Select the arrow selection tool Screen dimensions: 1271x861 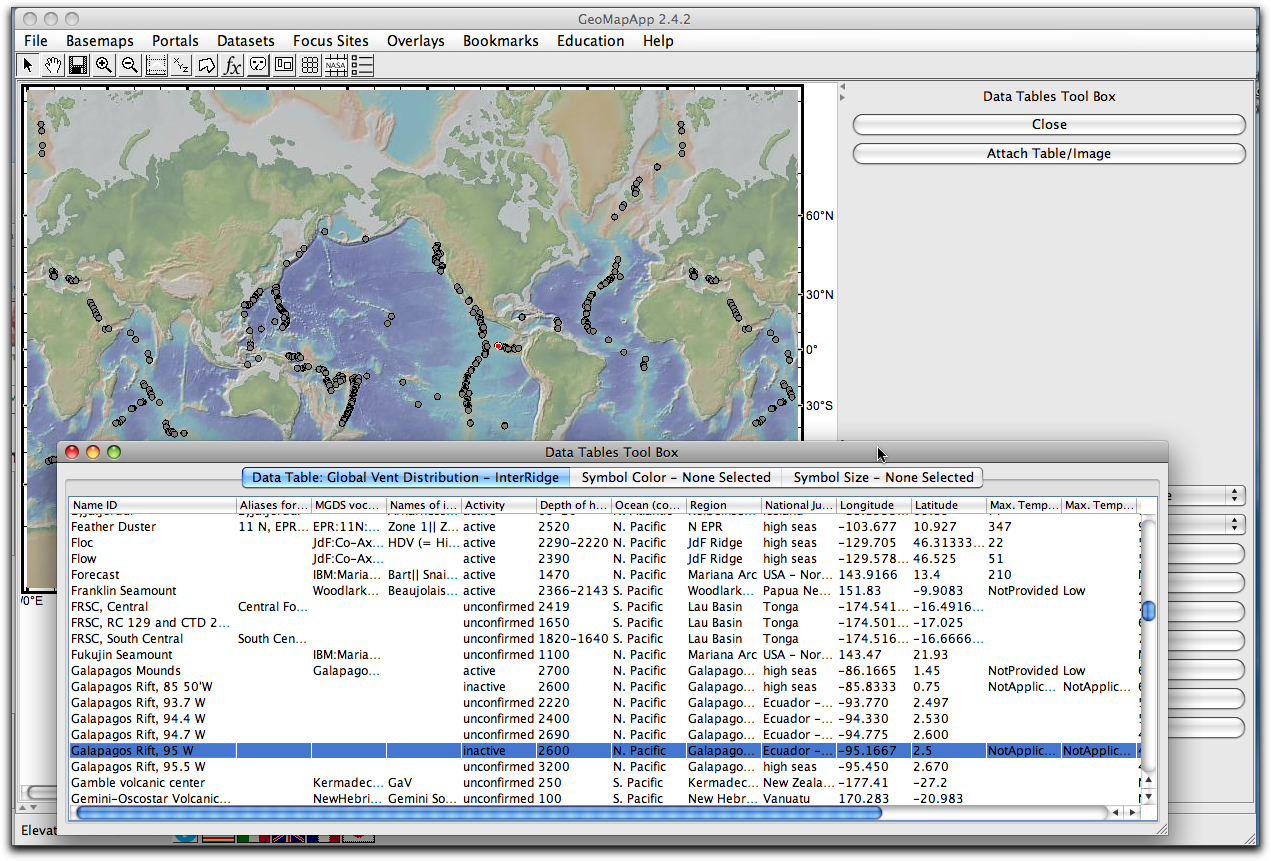coord(27,64)
